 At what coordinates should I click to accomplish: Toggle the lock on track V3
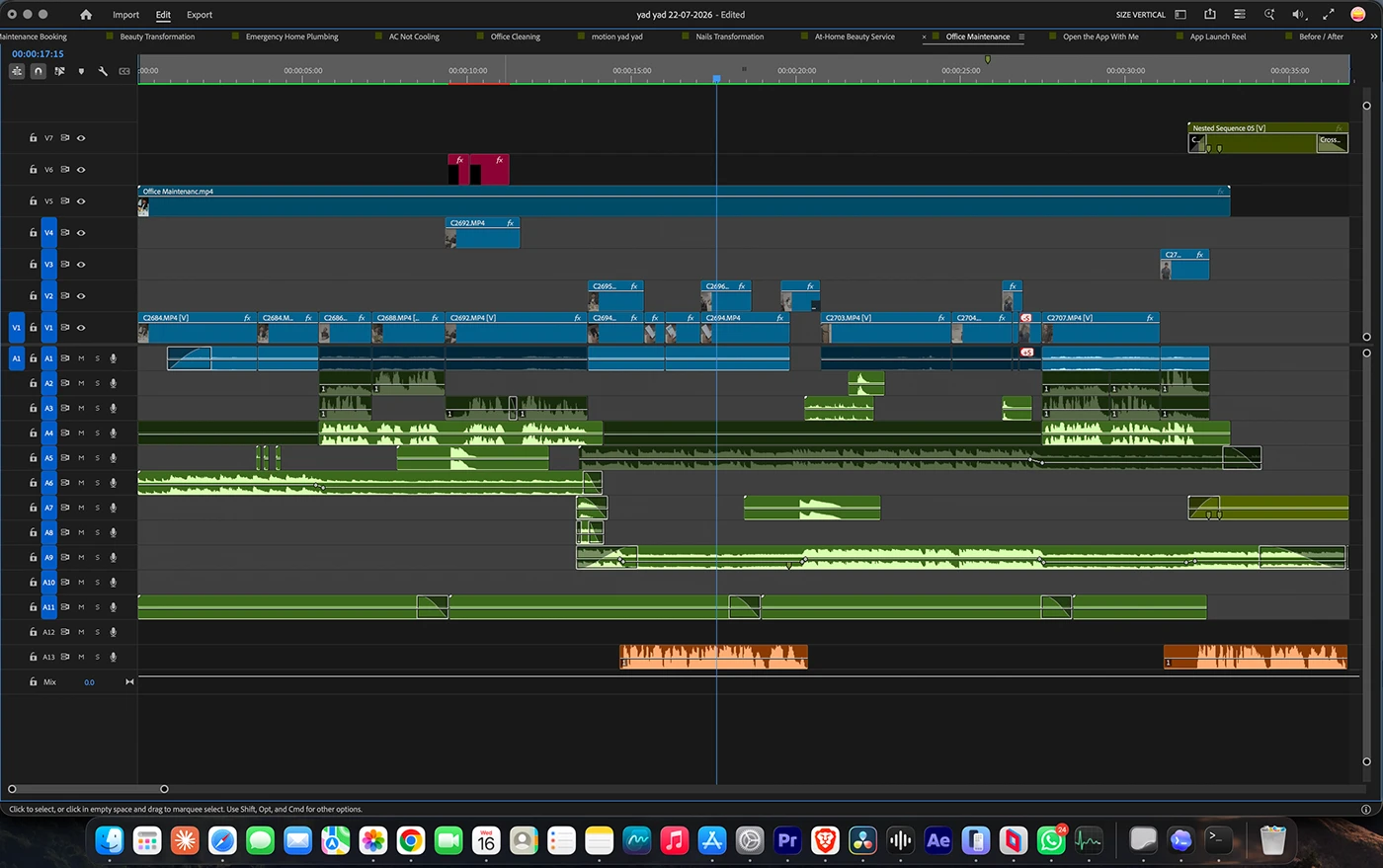pos(33,265)
